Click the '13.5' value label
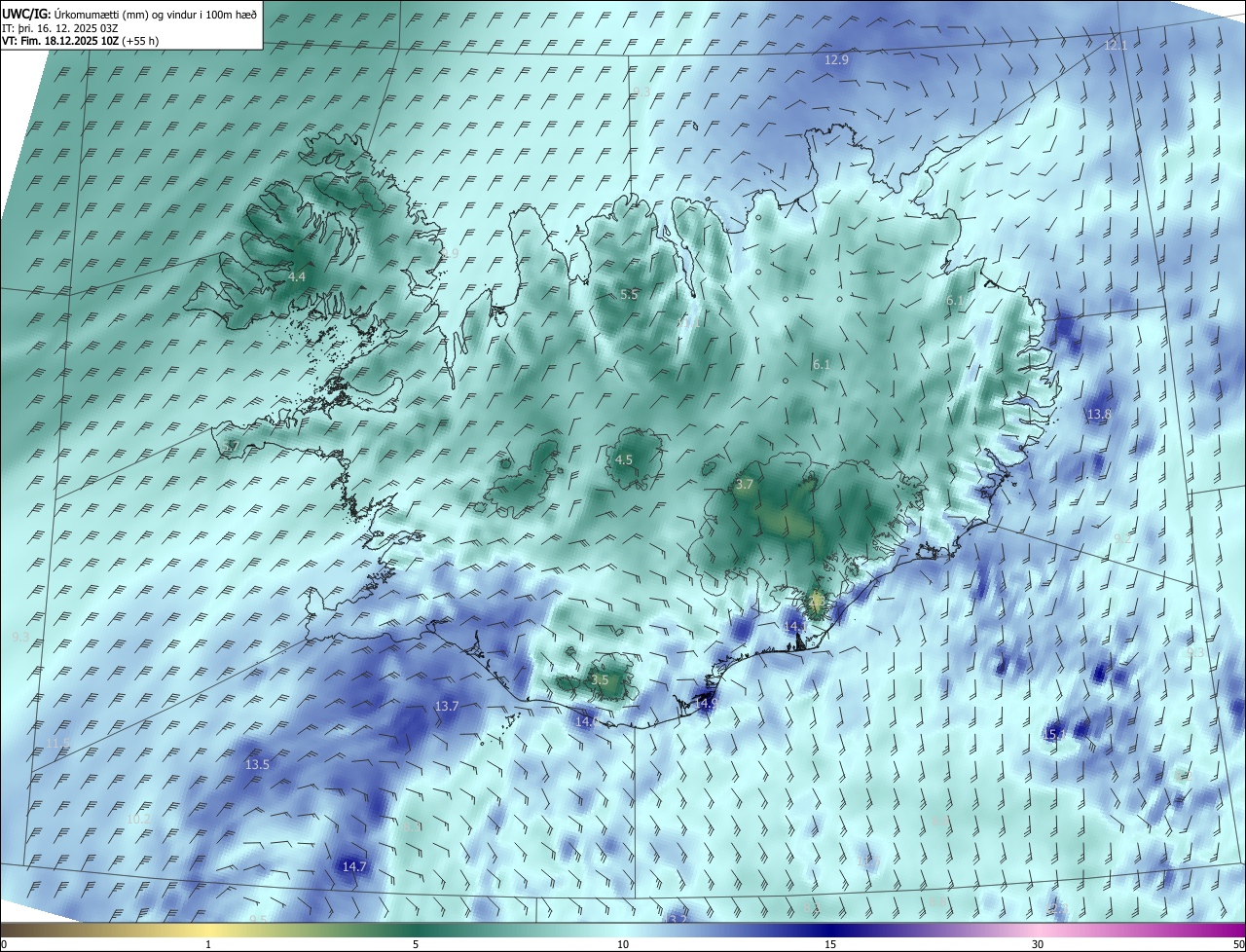Image resolution: width=1246 pixels, height=952 pixels. click(x=257, y=765)
